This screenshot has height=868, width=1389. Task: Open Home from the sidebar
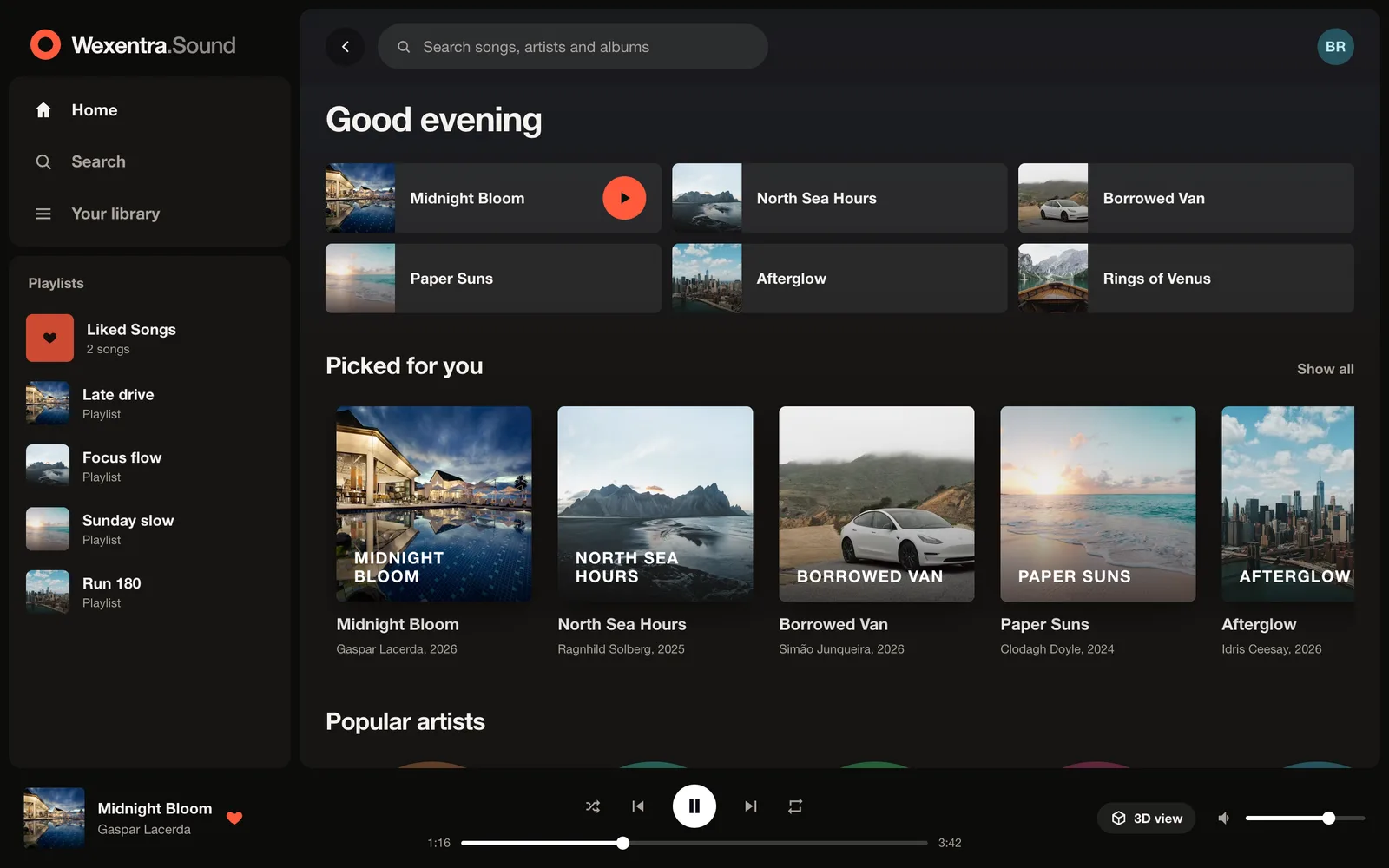(x=149, y=110)
